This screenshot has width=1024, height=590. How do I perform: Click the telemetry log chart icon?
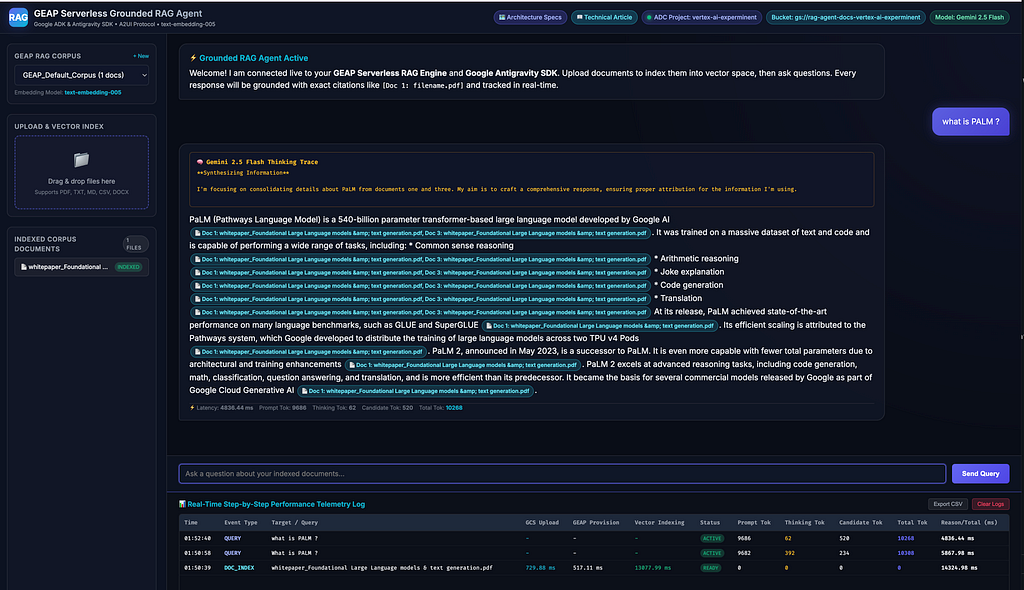click(x=182, y=504)
